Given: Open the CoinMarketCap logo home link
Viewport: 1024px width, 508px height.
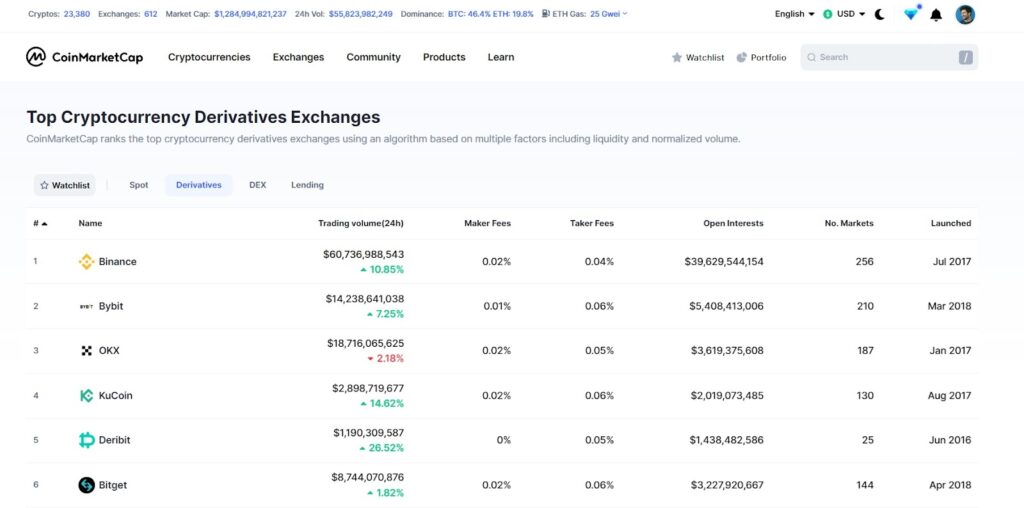Looking at the screenshot, I should [84, 57].
